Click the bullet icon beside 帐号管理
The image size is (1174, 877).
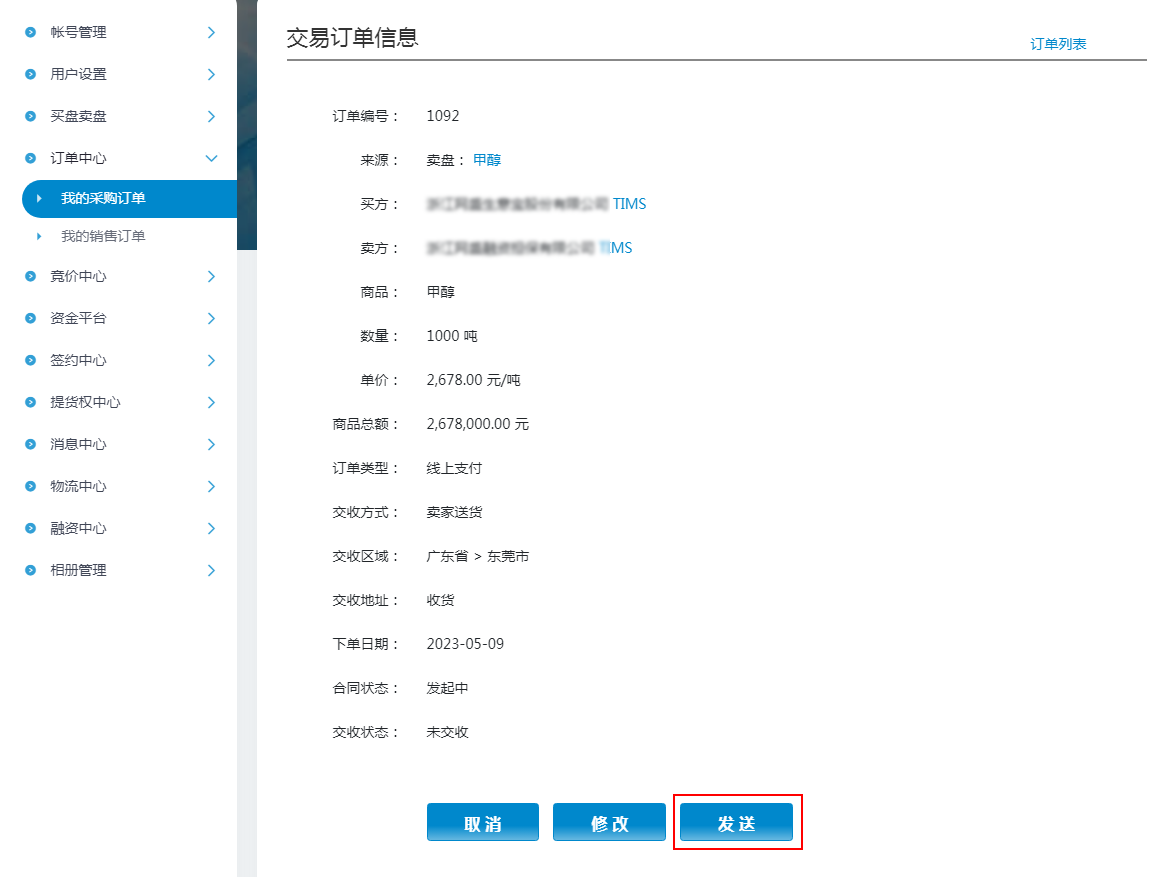tap(30, 33)
